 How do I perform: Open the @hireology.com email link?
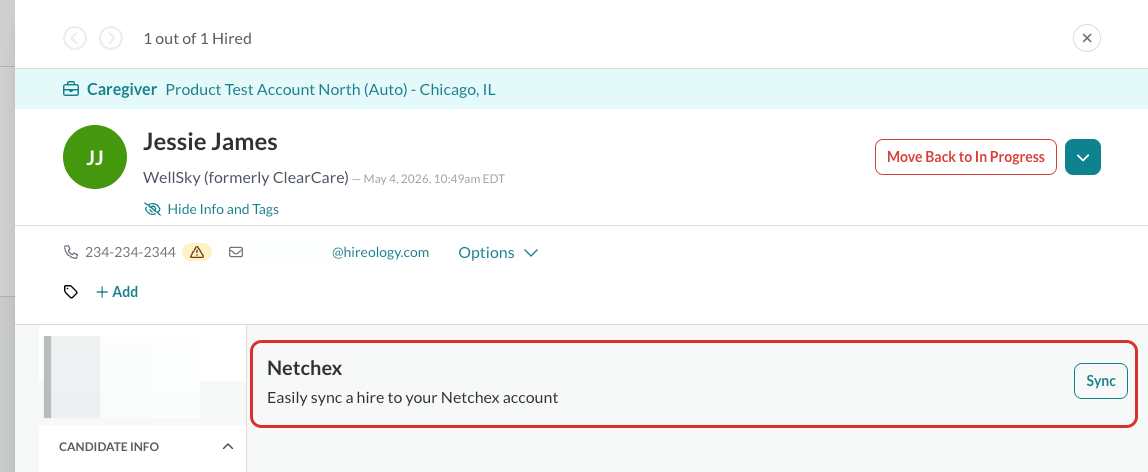point(380,252)
